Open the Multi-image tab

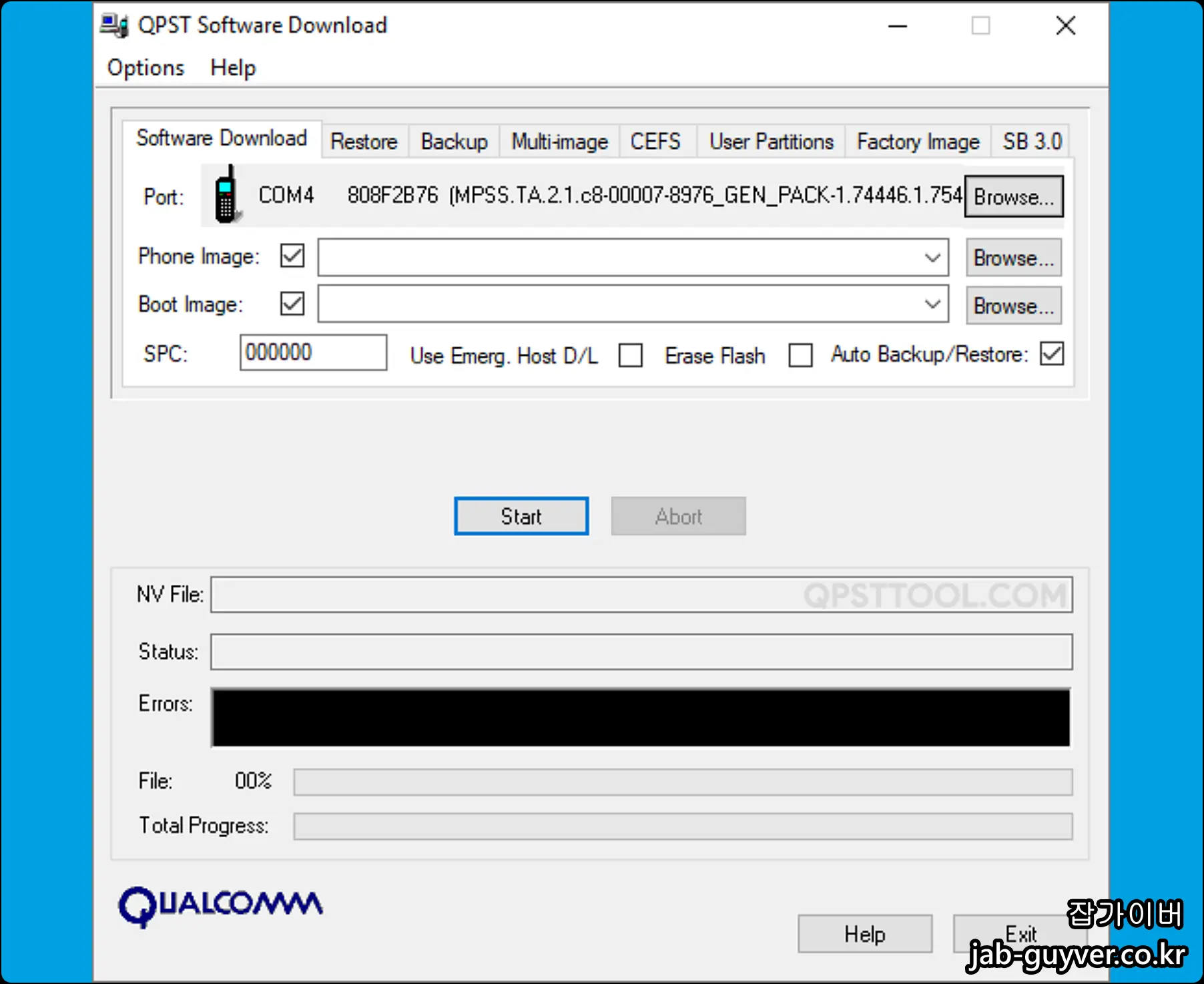pyautogui.click(x=559, y=141)
